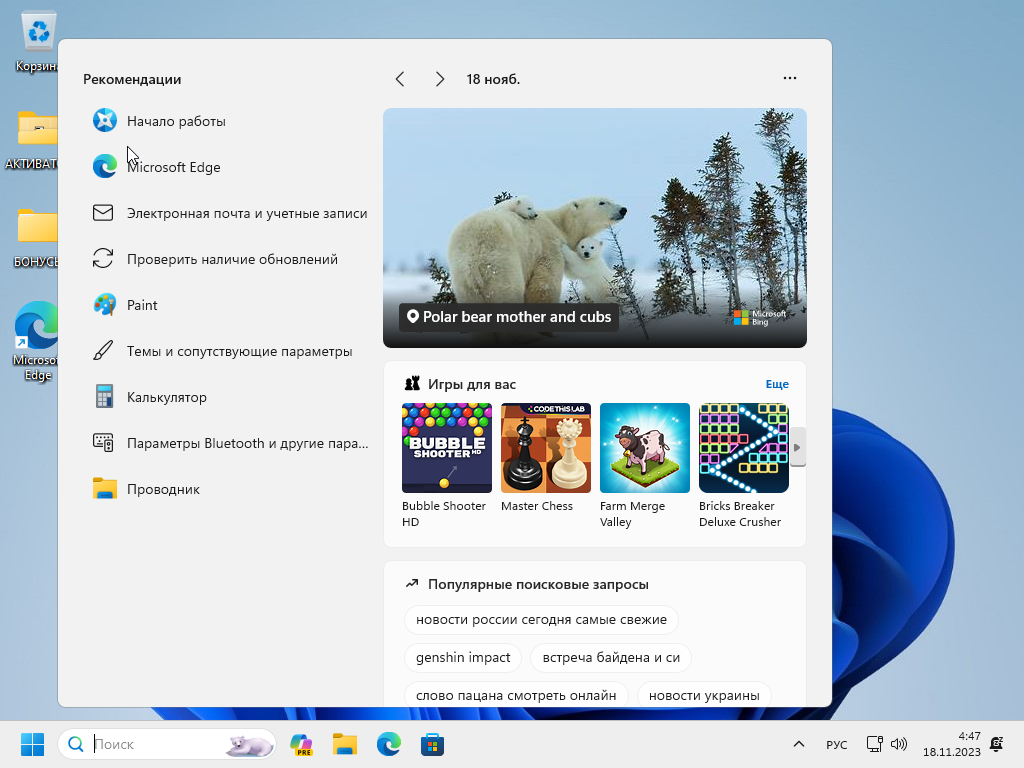Open the Master Chess game tile

pos(545,458)
